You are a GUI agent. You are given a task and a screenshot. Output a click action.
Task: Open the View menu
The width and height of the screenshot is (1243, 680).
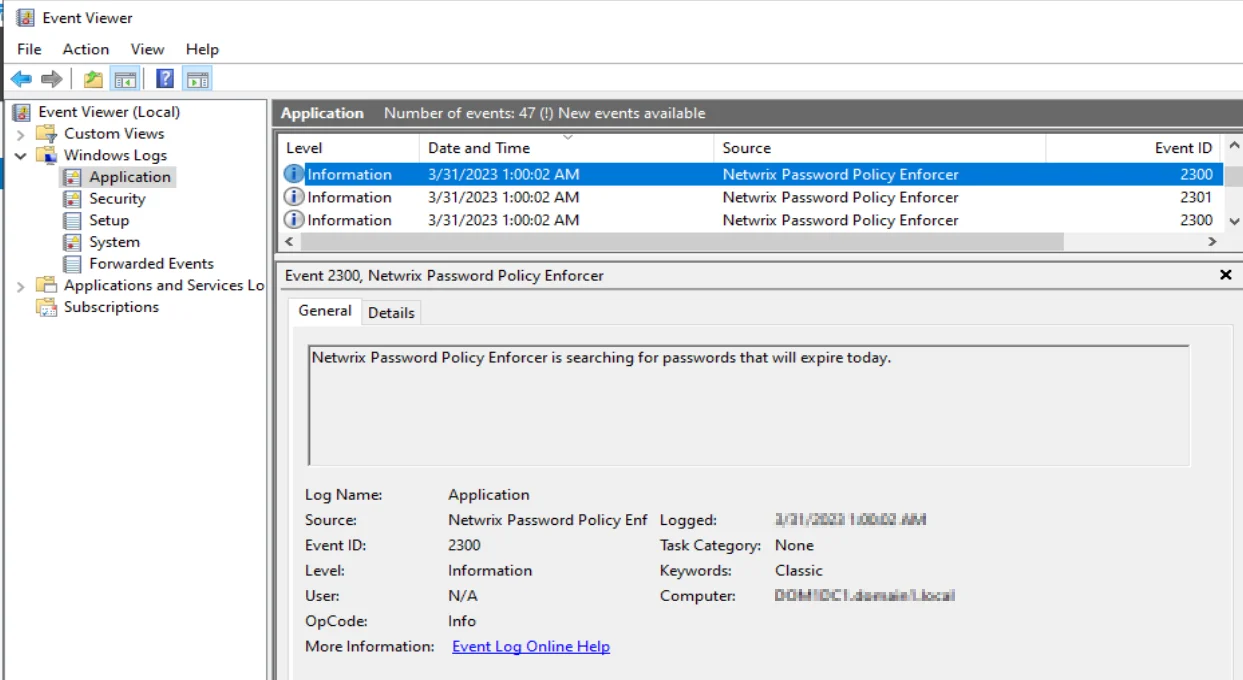[x=147, y=49]
